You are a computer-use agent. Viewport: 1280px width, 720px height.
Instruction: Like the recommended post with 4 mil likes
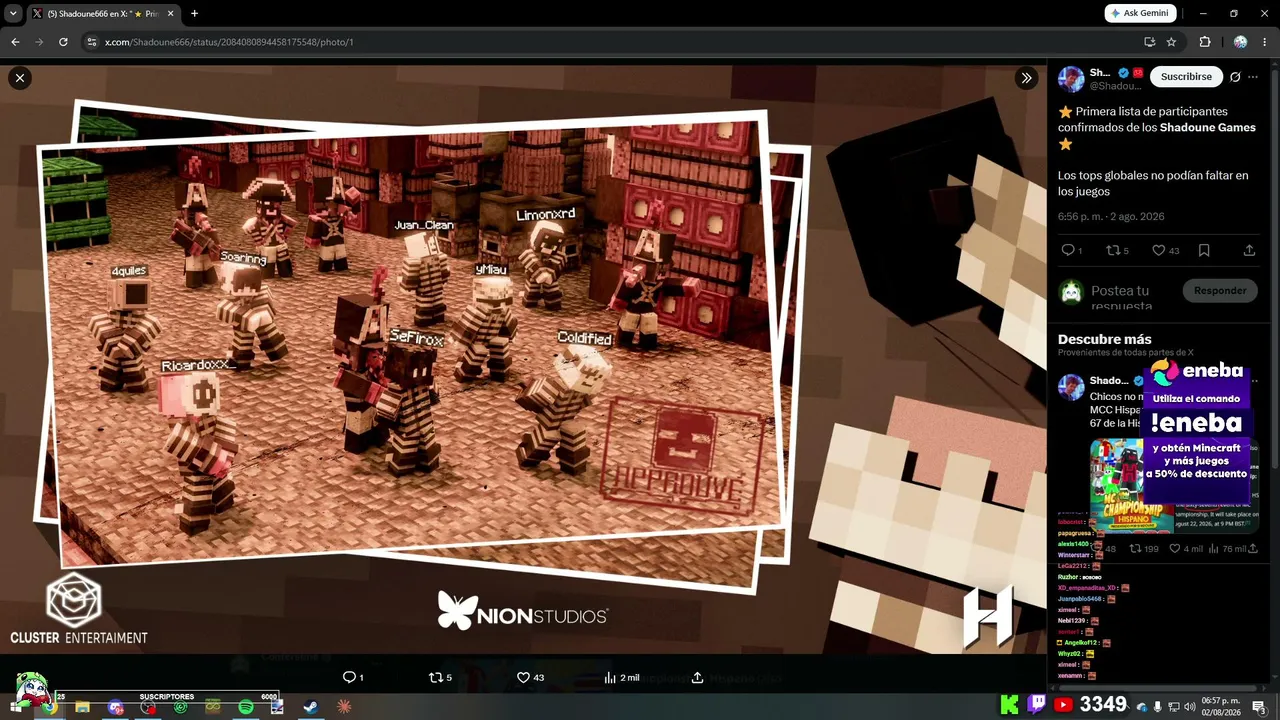pos(1186,549)
